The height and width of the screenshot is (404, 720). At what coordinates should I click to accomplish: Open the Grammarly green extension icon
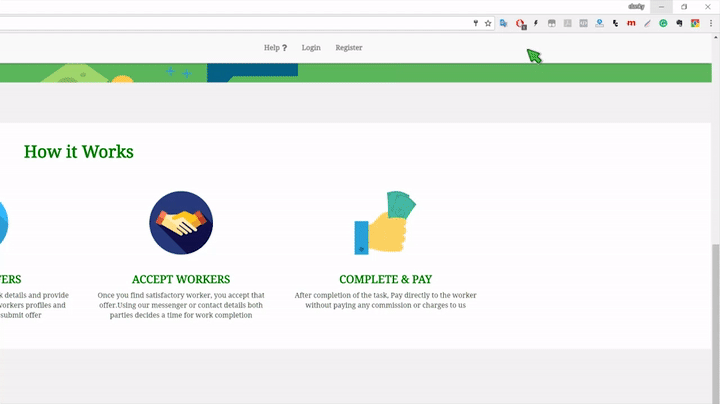(663, 23)
